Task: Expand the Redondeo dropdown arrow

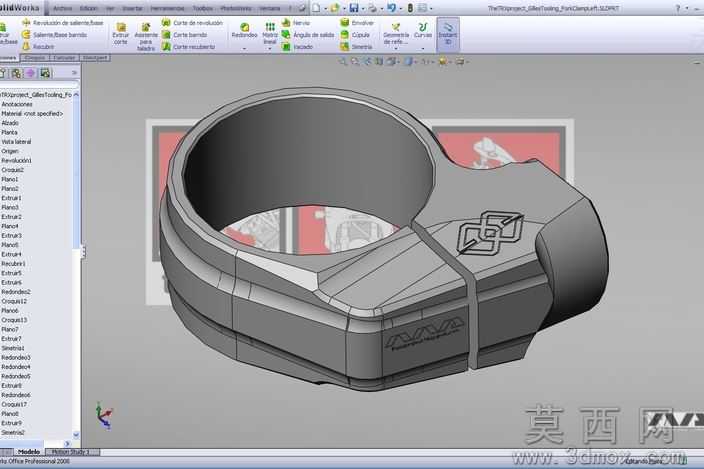Action: (x=245, y=48)
